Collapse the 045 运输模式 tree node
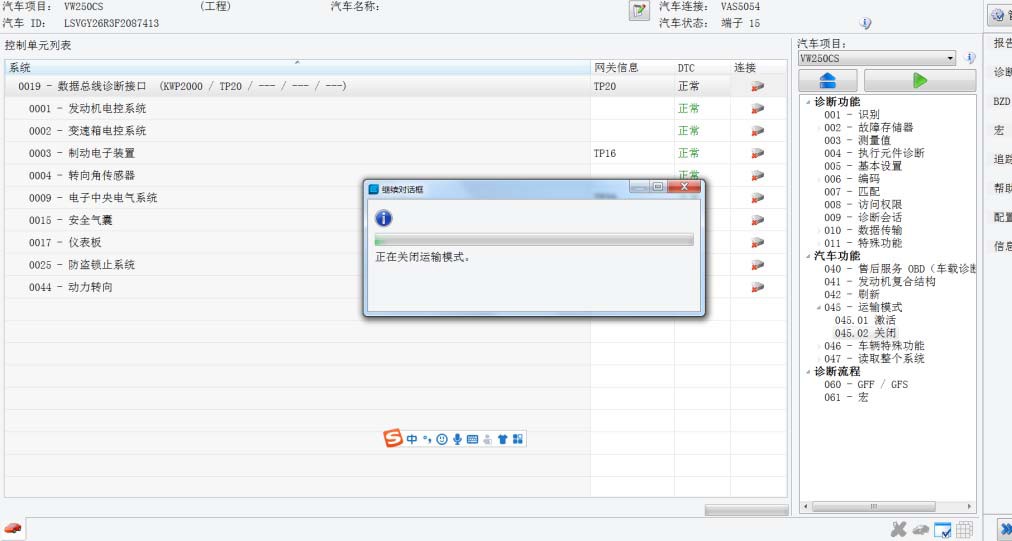1012x541 pixels. (x=818, y=308)
